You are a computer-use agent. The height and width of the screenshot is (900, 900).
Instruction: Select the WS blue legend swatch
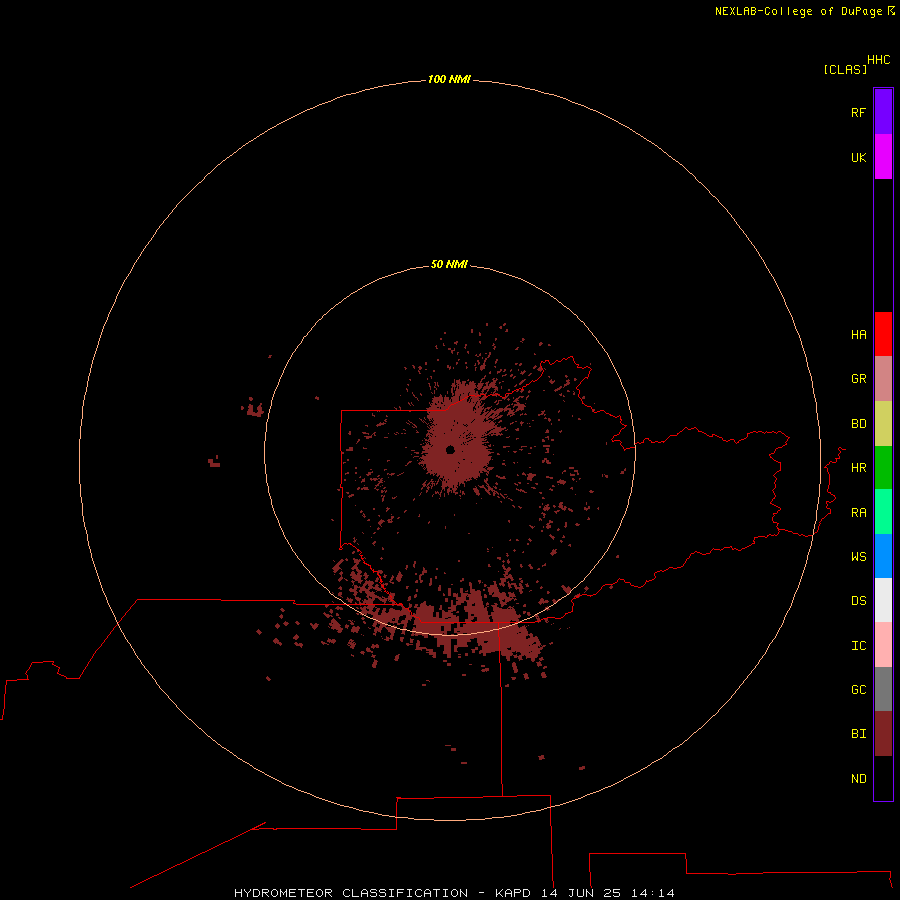tap(883, 556)
